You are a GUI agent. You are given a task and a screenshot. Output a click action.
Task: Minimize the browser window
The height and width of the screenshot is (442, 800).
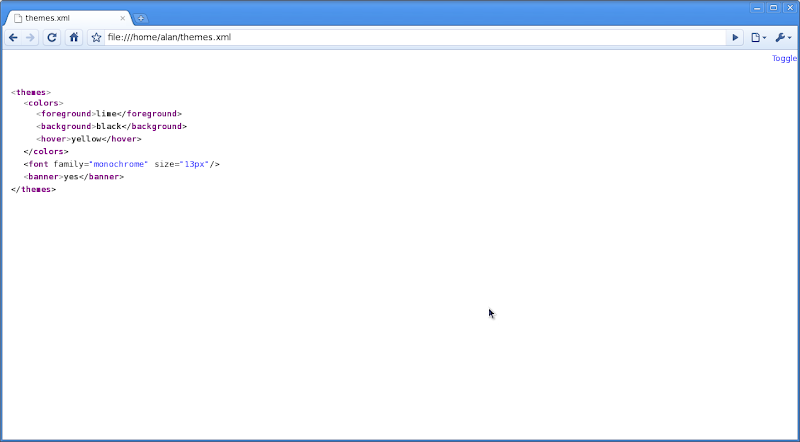(x=757, y=8)
